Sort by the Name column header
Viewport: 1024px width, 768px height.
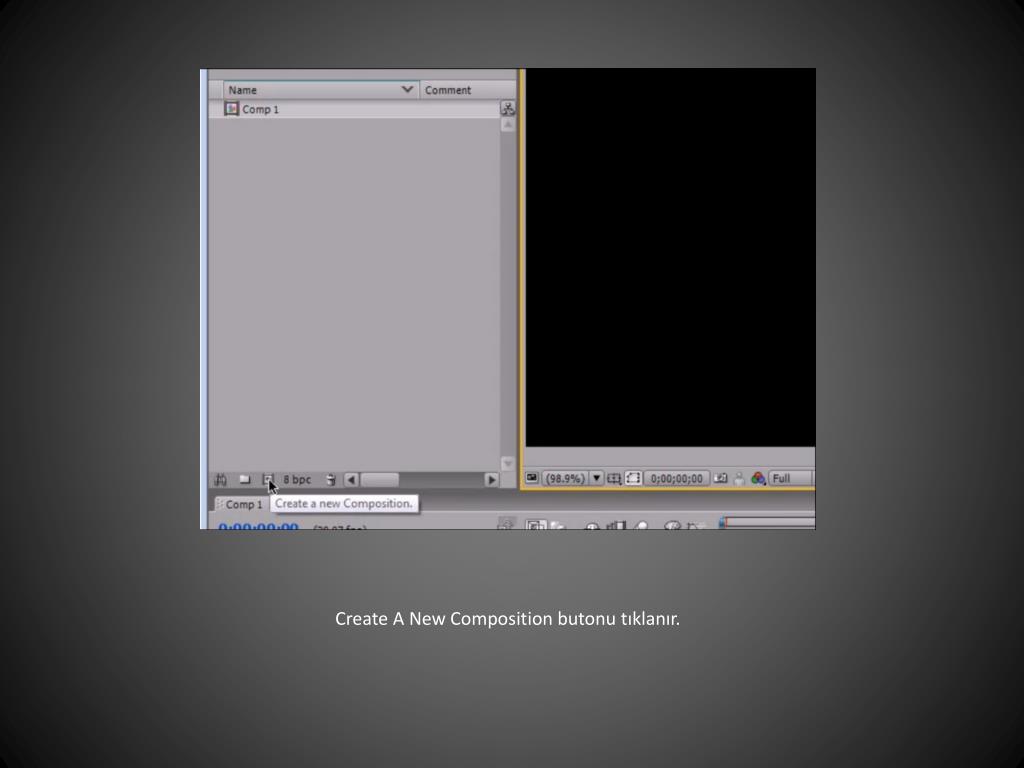[x=321, y=90]
